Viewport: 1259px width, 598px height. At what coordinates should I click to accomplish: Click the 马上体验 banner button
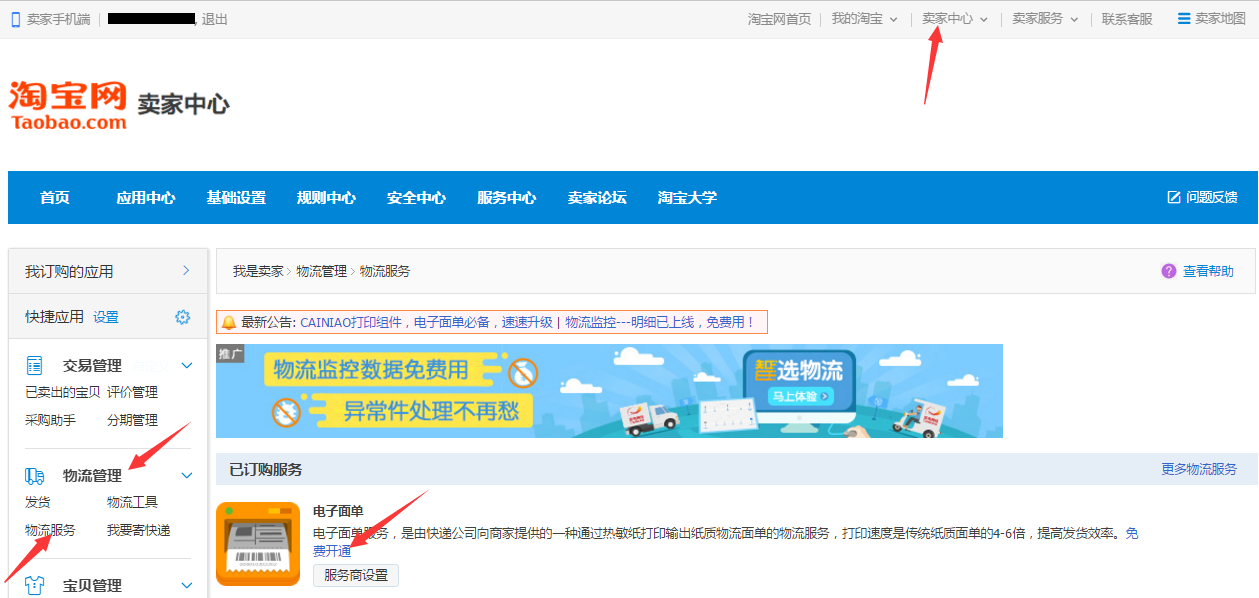800,397
